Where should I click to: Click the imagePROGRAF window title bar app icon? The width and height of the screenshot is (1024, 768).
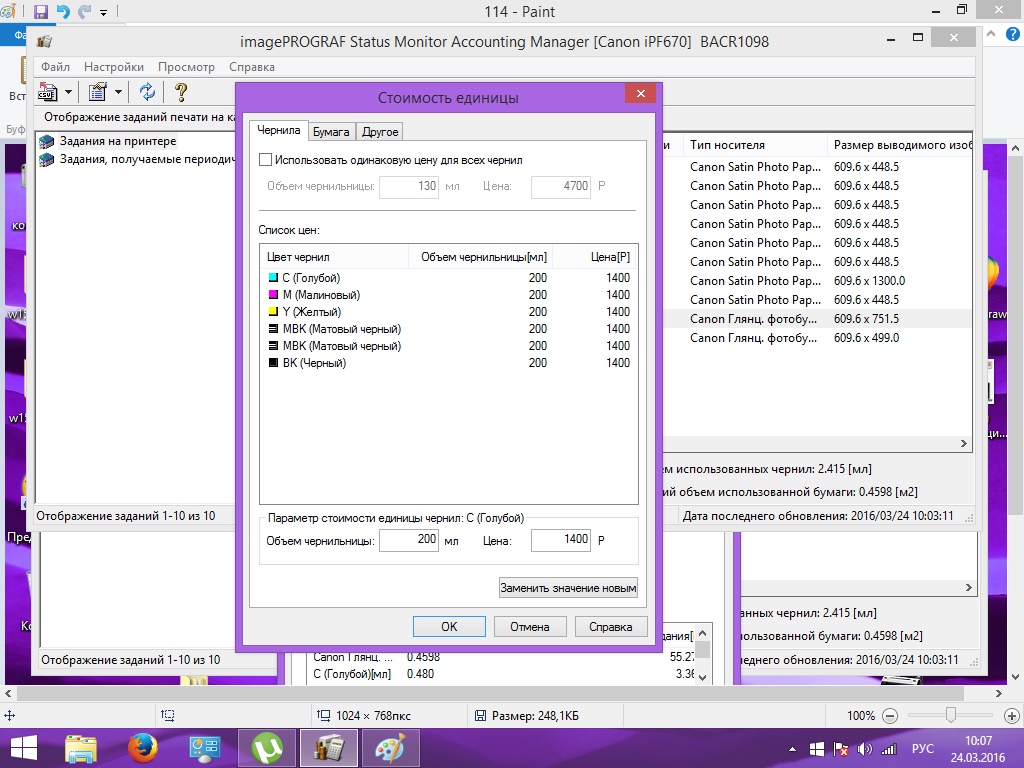tap(44, 42)
